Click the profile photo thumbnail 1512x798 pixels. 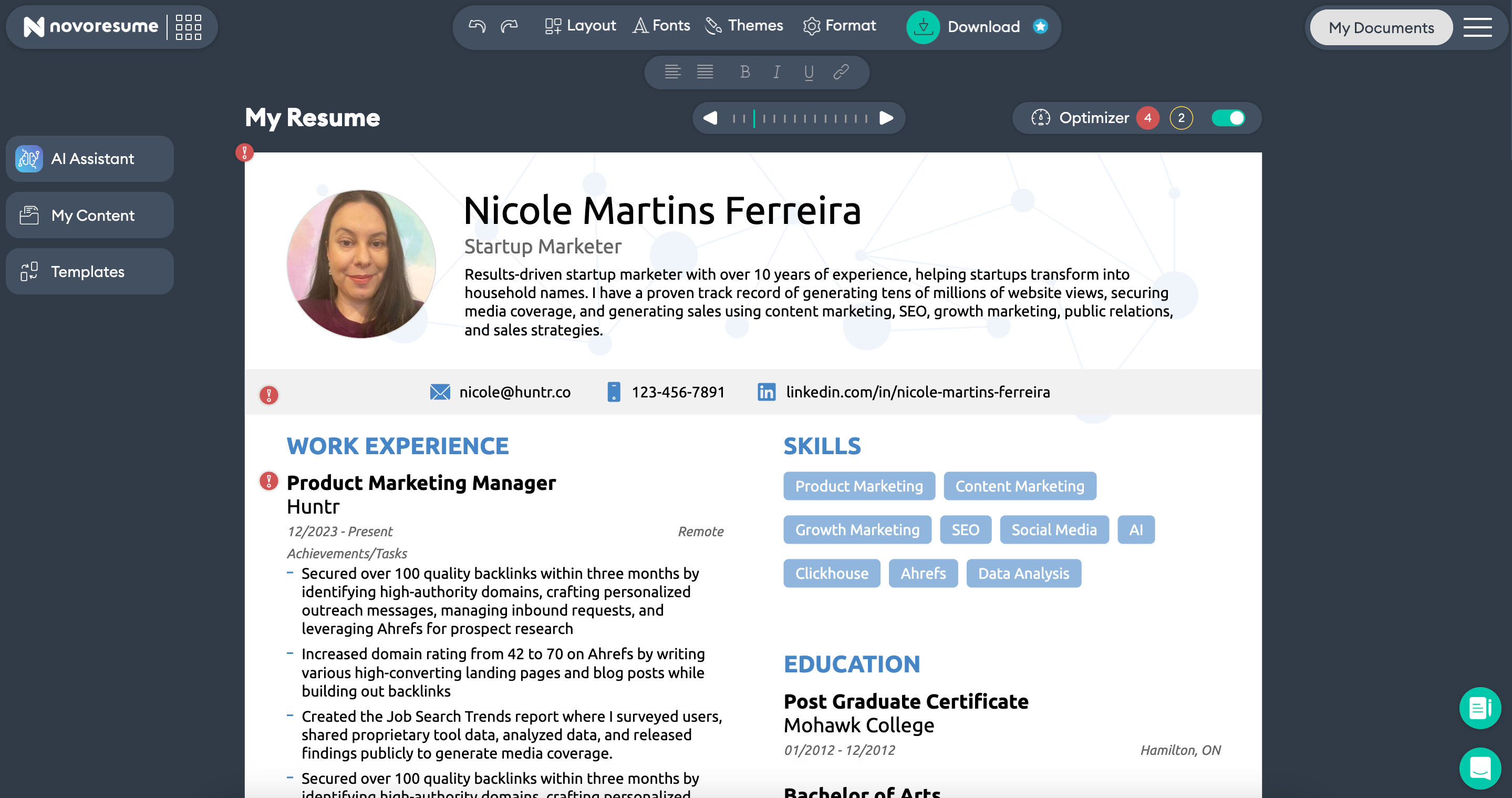click(361, 264)
